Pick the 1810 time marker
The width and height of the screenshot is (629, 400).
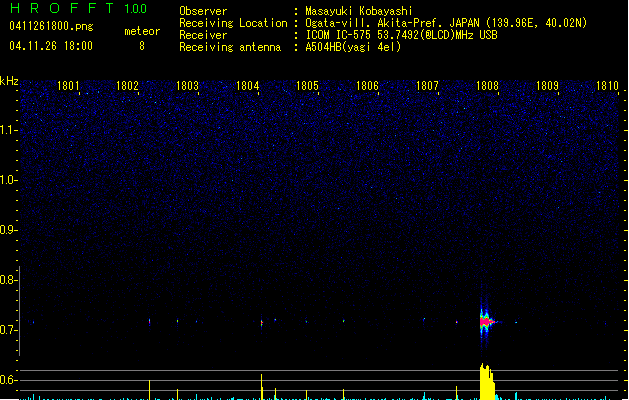606,86
